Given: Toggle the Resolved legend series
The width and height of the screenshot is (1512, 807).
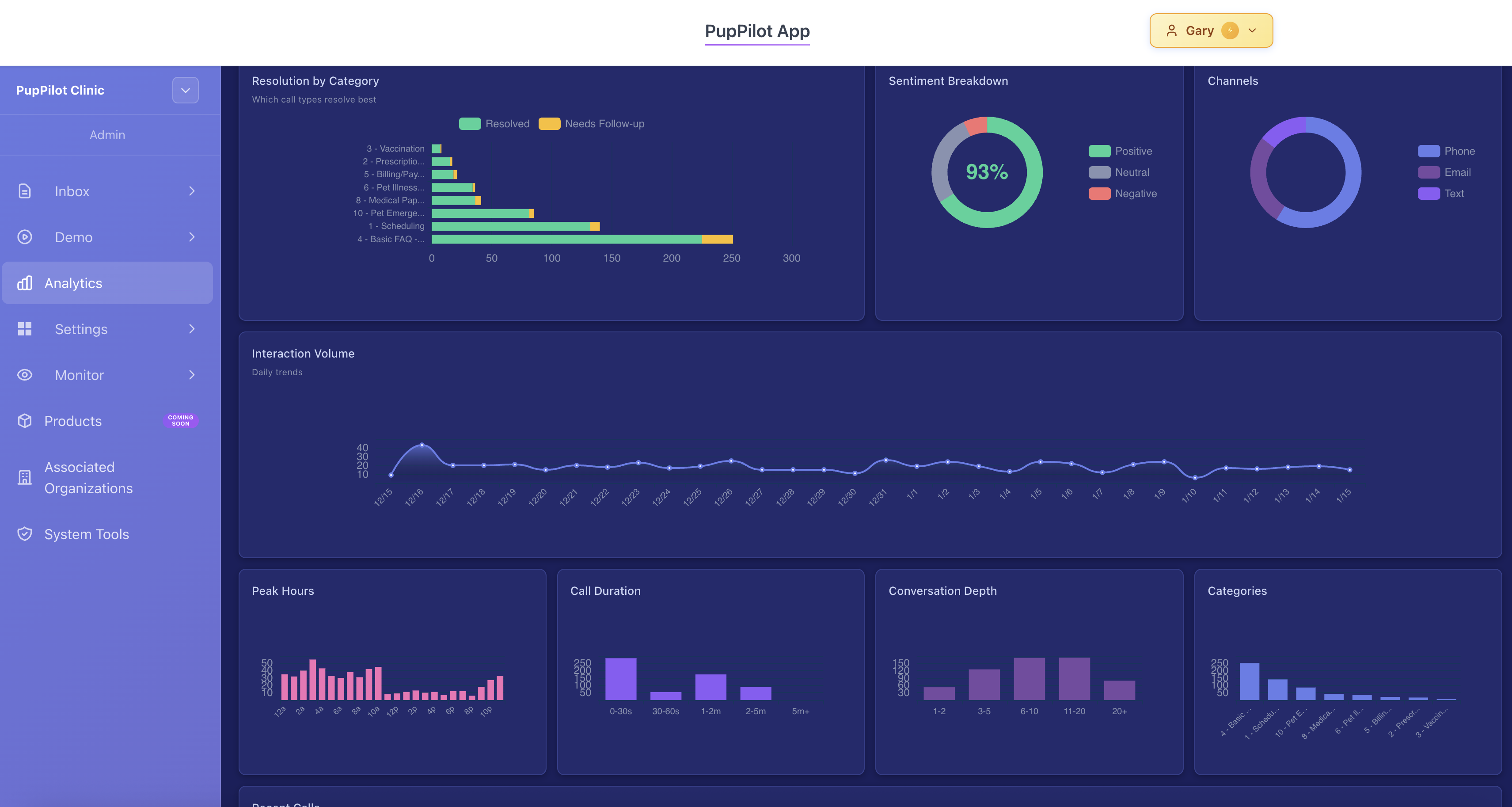Looking at the screenshot, I should (x=494, y=124).
